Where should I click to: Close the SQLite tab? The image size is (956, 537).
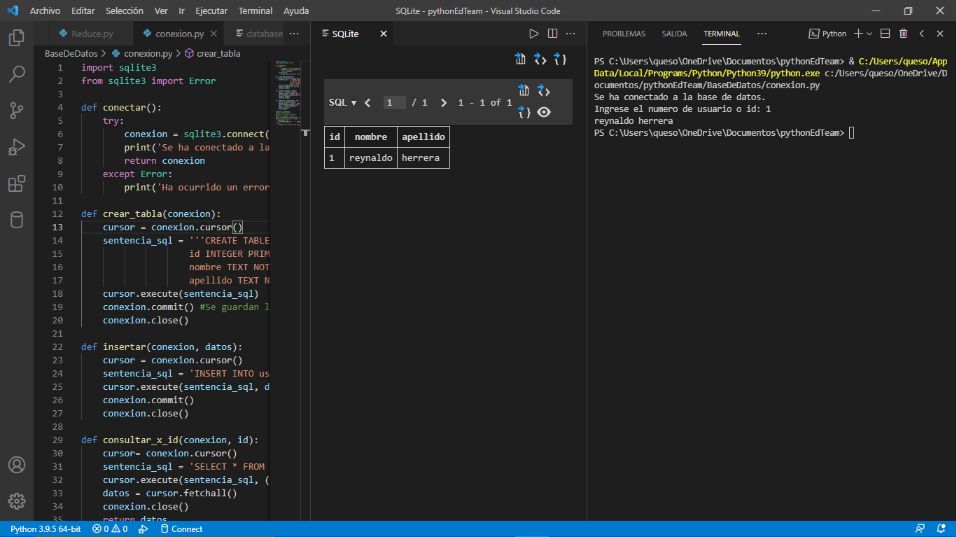tap(383, 34)
